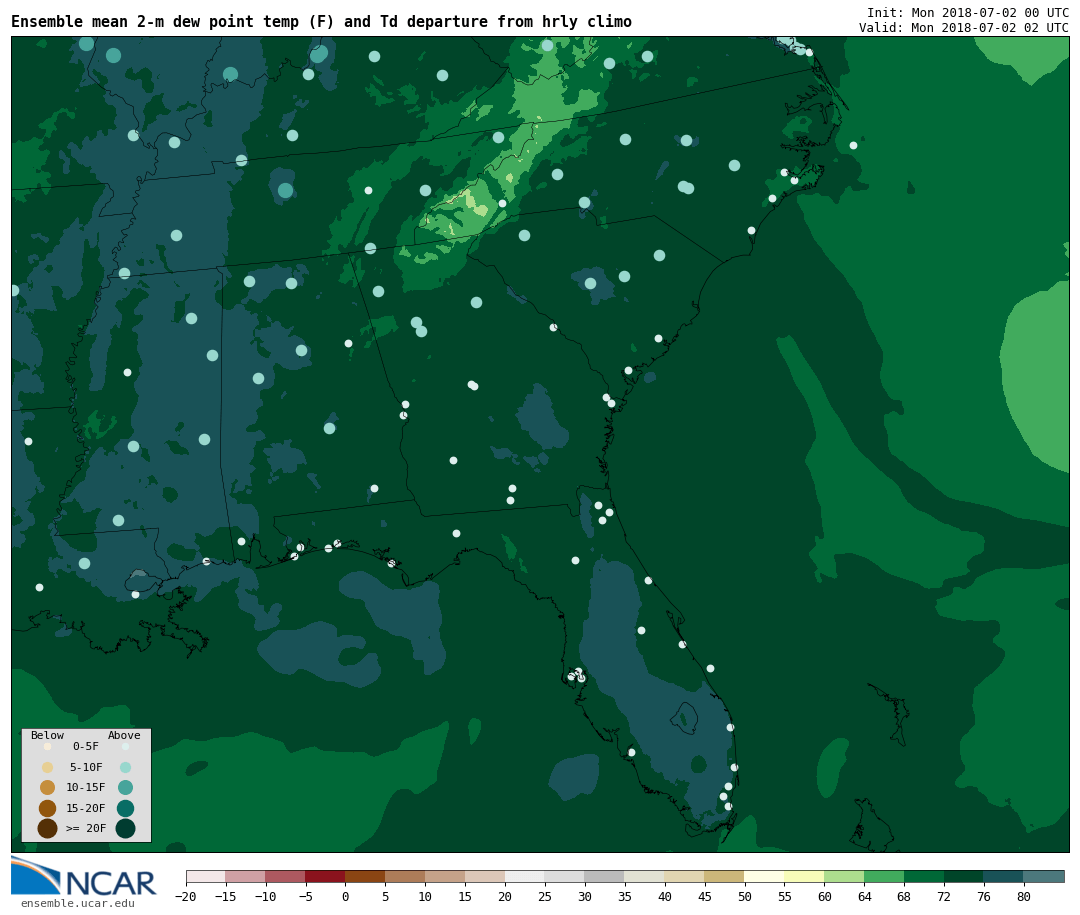This screenshot has width=1080, height=915.
Task: Pick the light green 60 to 64 swatch
Action: (x=844, y=877)
